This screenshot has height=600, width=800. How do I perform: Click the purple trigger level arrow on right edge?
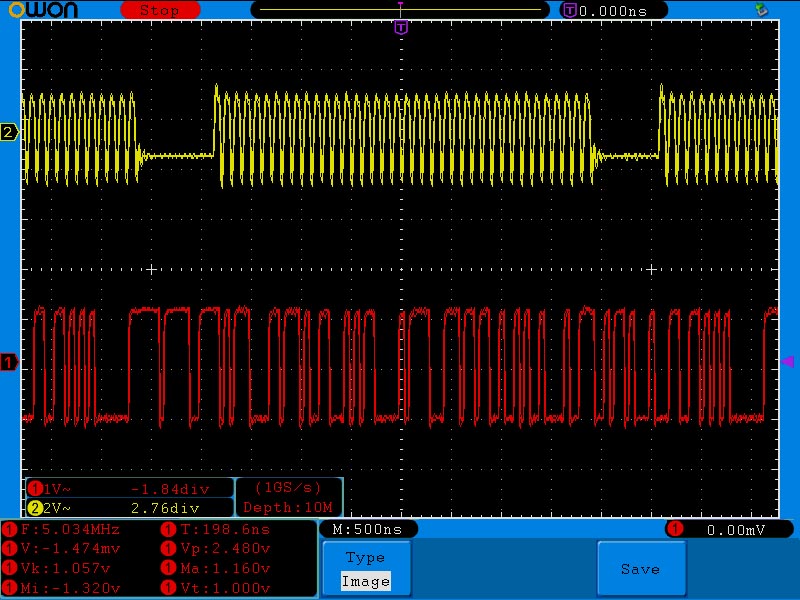[x=788, y=362]
